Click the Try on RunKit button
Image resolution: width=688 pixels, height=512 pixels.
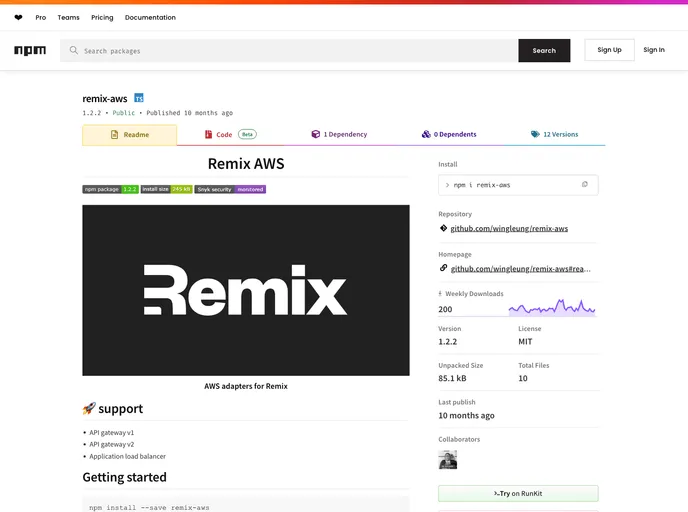click(x=518, y=494)
